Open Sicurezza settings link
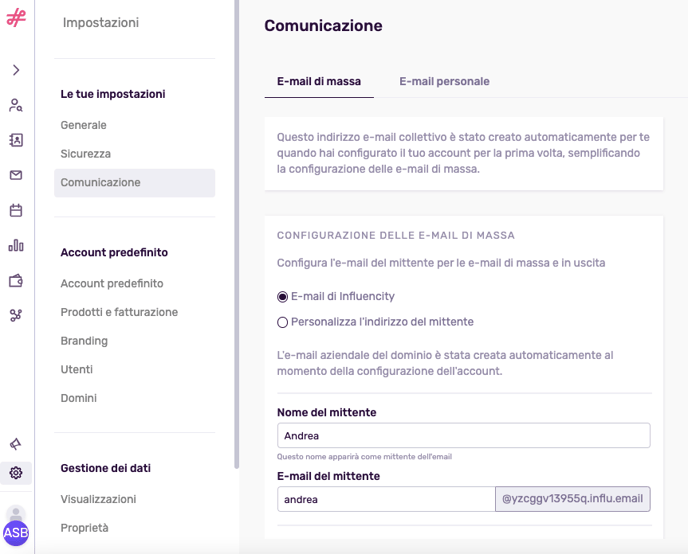This screenshot has width=688, height=554. 86,154
